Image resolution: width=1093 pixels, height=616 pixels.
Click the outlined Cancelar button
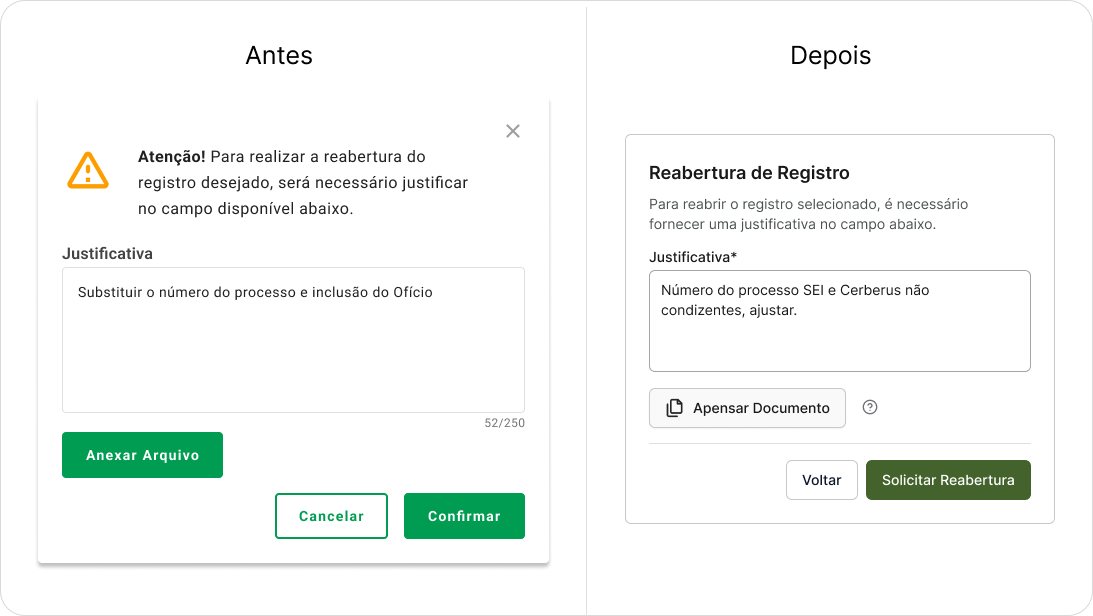(x=331, y=516)
